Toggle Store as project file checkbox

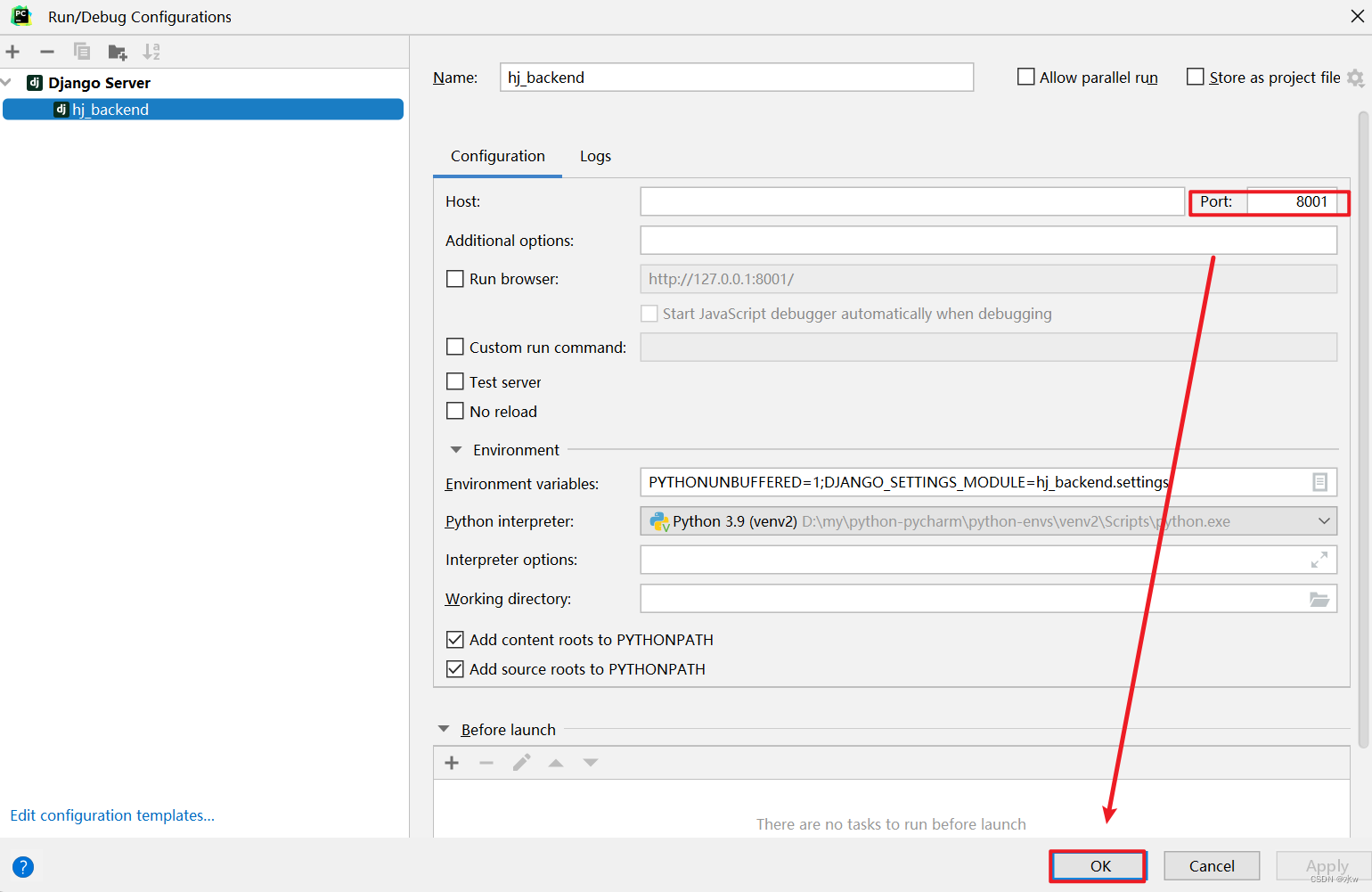tap(1196, 78)
